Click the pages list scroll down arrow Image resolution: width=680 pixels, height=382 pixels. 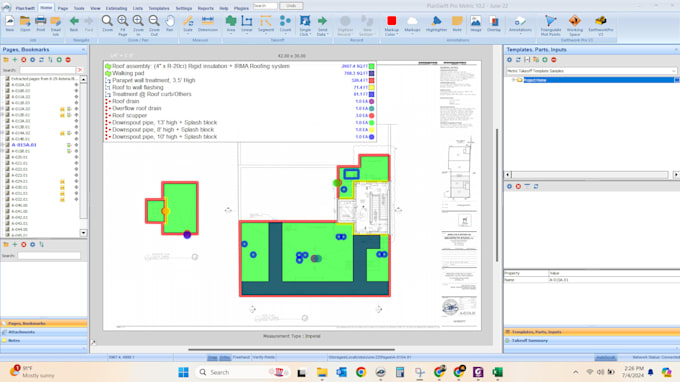coord(83,233)
